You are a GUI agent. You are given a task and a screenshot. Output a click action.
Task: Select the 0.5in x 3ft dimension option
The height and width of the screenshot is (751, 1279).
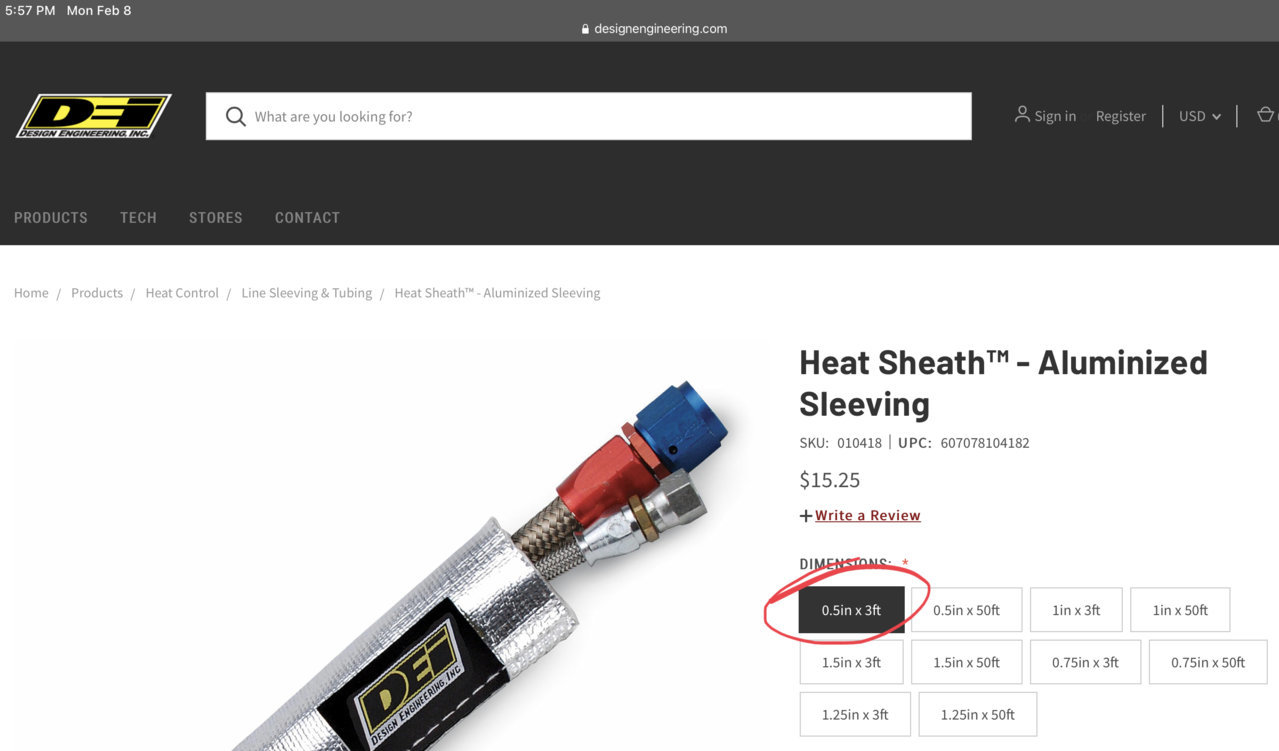tap(852, 610)
